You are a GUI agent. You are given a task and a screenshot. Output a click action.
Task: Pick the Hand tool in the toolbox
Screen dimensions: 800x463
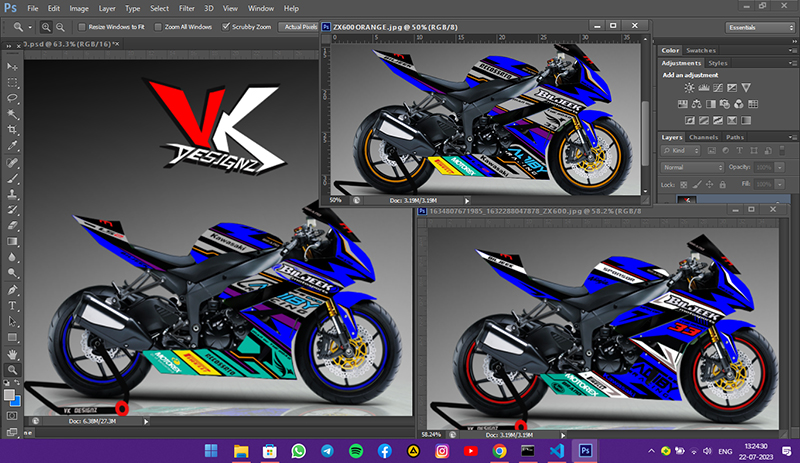click(12, 354)
